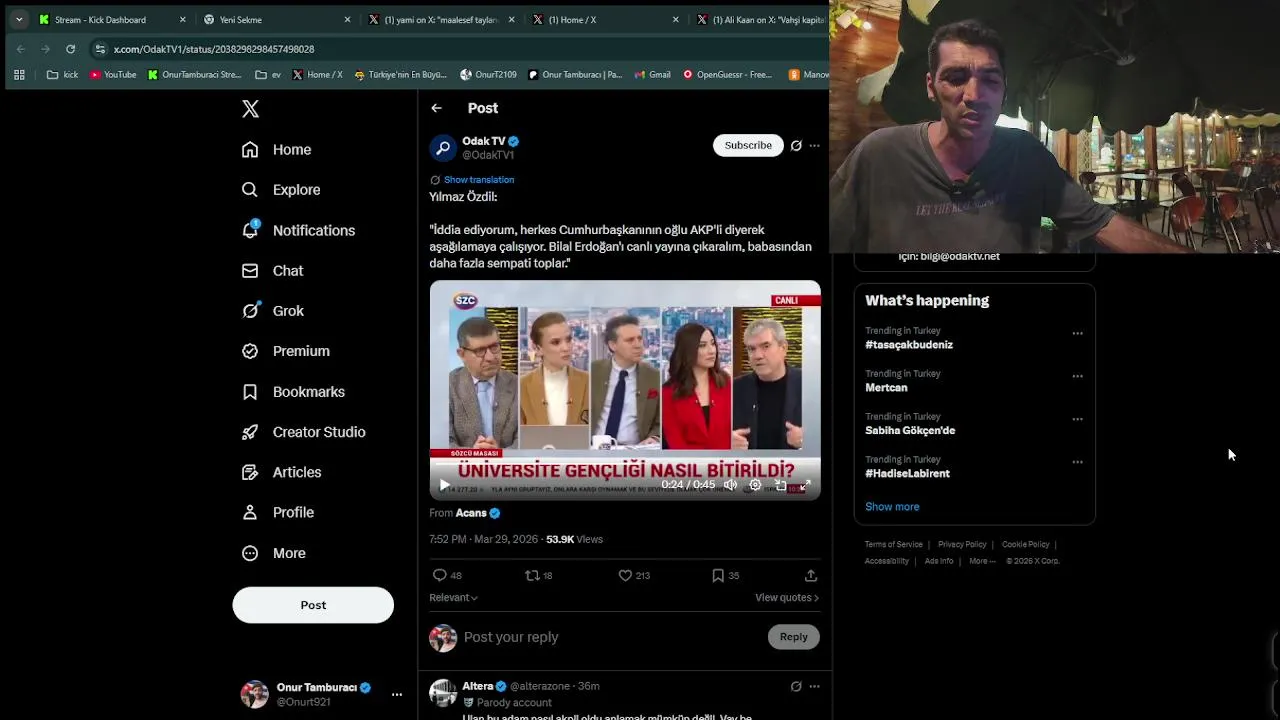Viewport: 1280px width, 720px height.
Task: Click the X logo in the sidebar
Action: [x=251, y=109]
